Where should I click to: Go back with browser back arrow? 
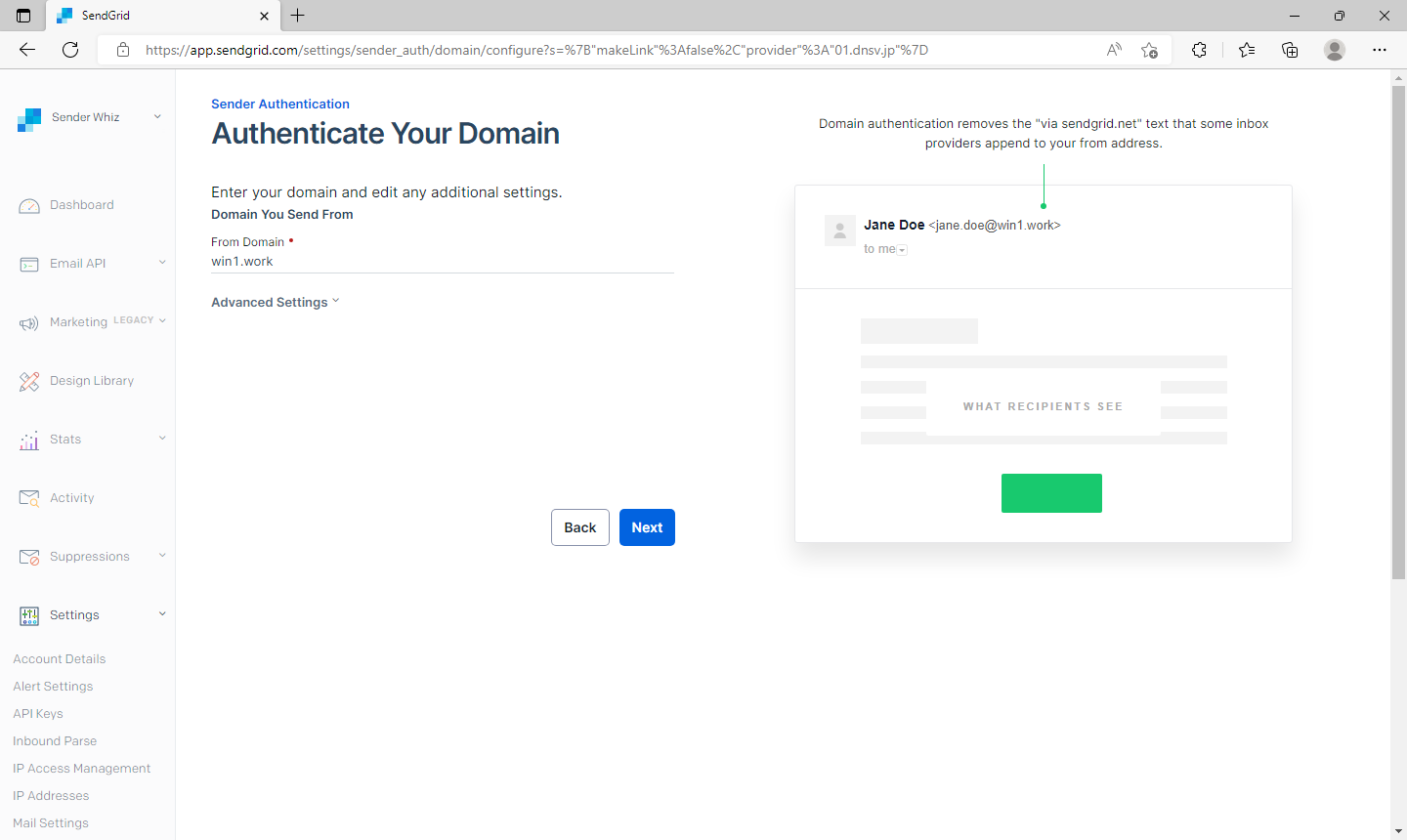(x=27, y=50)
